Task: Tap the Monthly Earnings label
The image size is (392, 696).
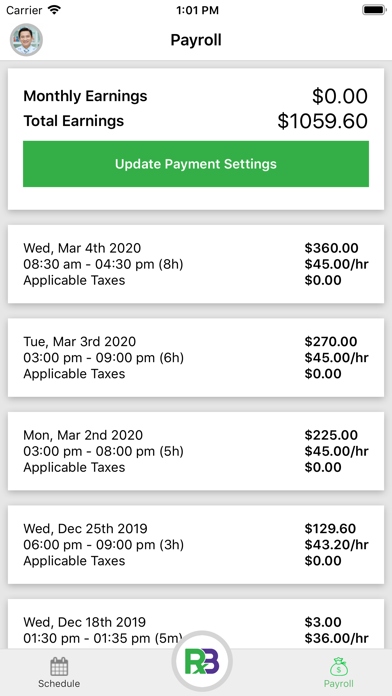Action: click(x=85, y=96)
